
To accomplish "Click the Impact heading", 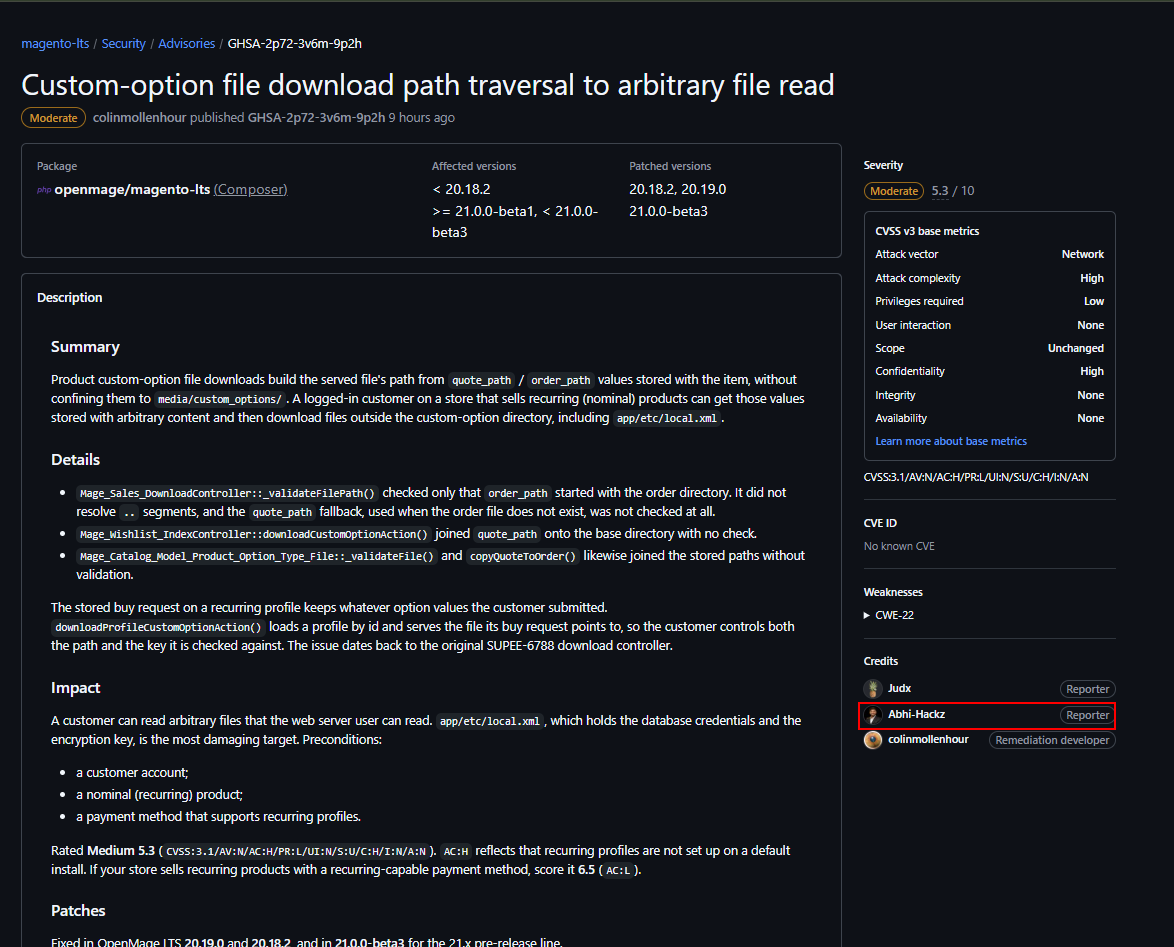I will point(75,688).
